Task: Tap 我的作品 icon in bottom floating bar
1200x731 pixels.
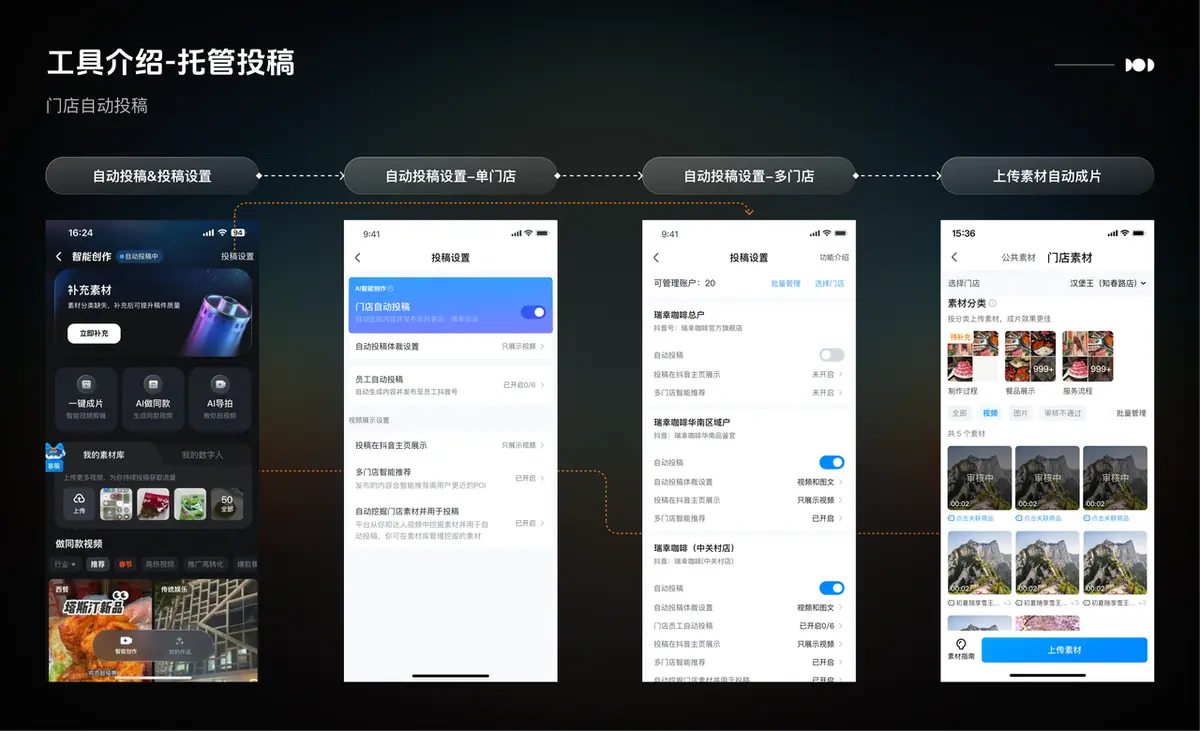Action: (x=178, y=644)
